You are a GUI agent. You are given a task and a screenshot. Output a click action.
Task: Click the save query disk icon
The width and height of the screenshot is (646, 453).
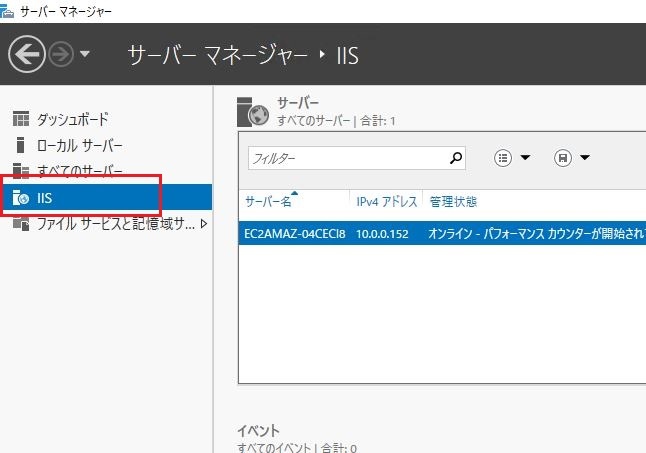pos(563,158)
